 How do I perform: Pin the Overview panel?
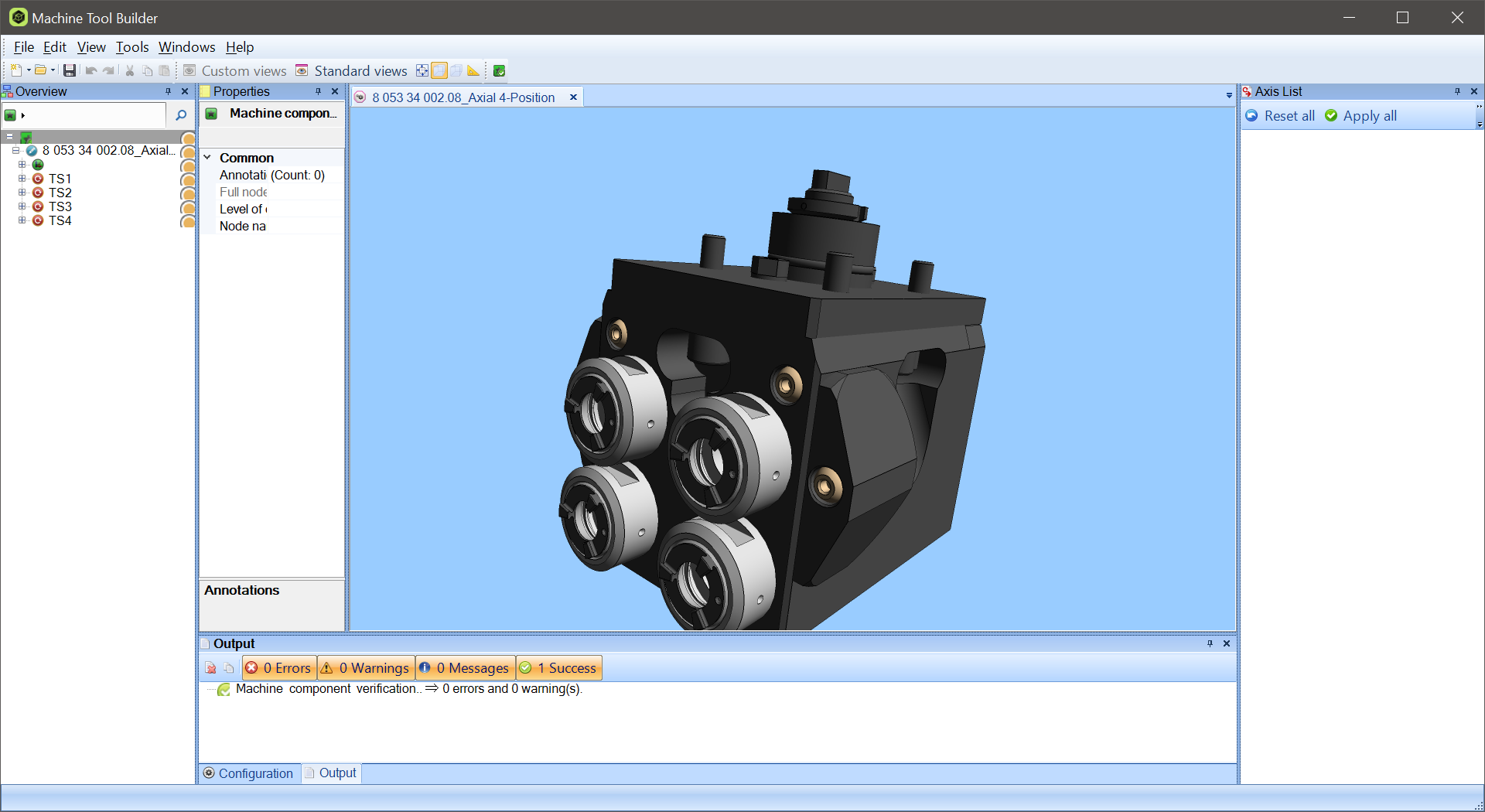coord(168,91)
